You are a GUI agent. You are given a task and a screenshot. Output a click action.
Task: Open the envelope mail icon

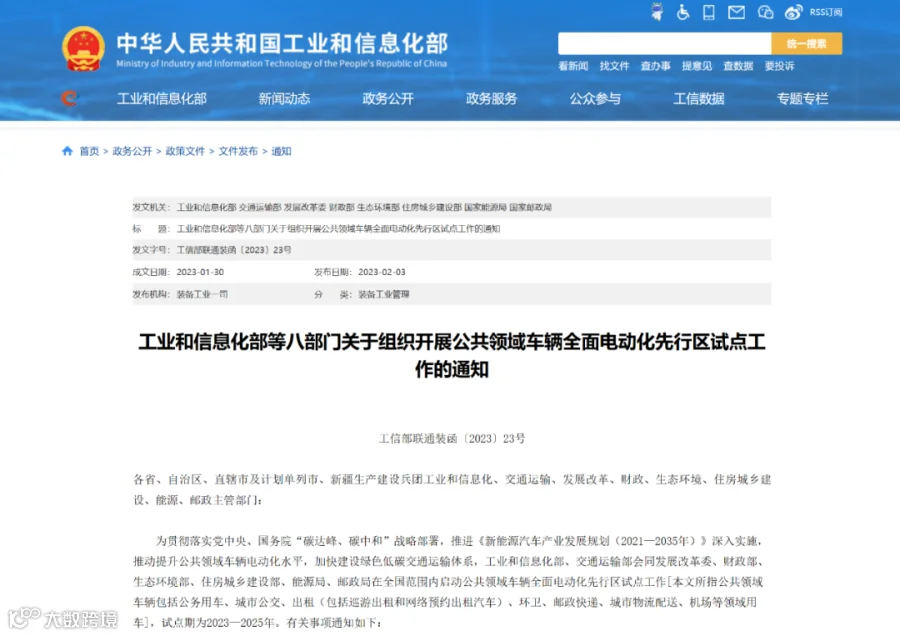[736, 11]
